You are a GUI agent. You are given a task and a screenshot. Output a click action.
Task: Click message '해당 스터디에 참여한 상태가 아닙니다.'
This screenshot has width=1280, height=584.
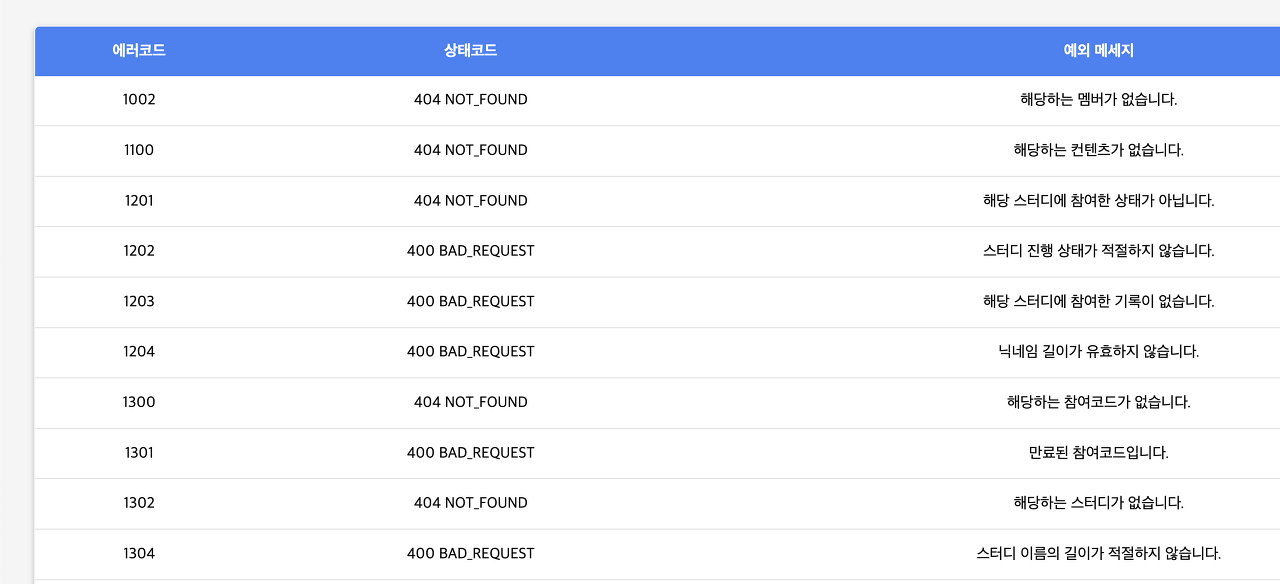point(1098,201)
